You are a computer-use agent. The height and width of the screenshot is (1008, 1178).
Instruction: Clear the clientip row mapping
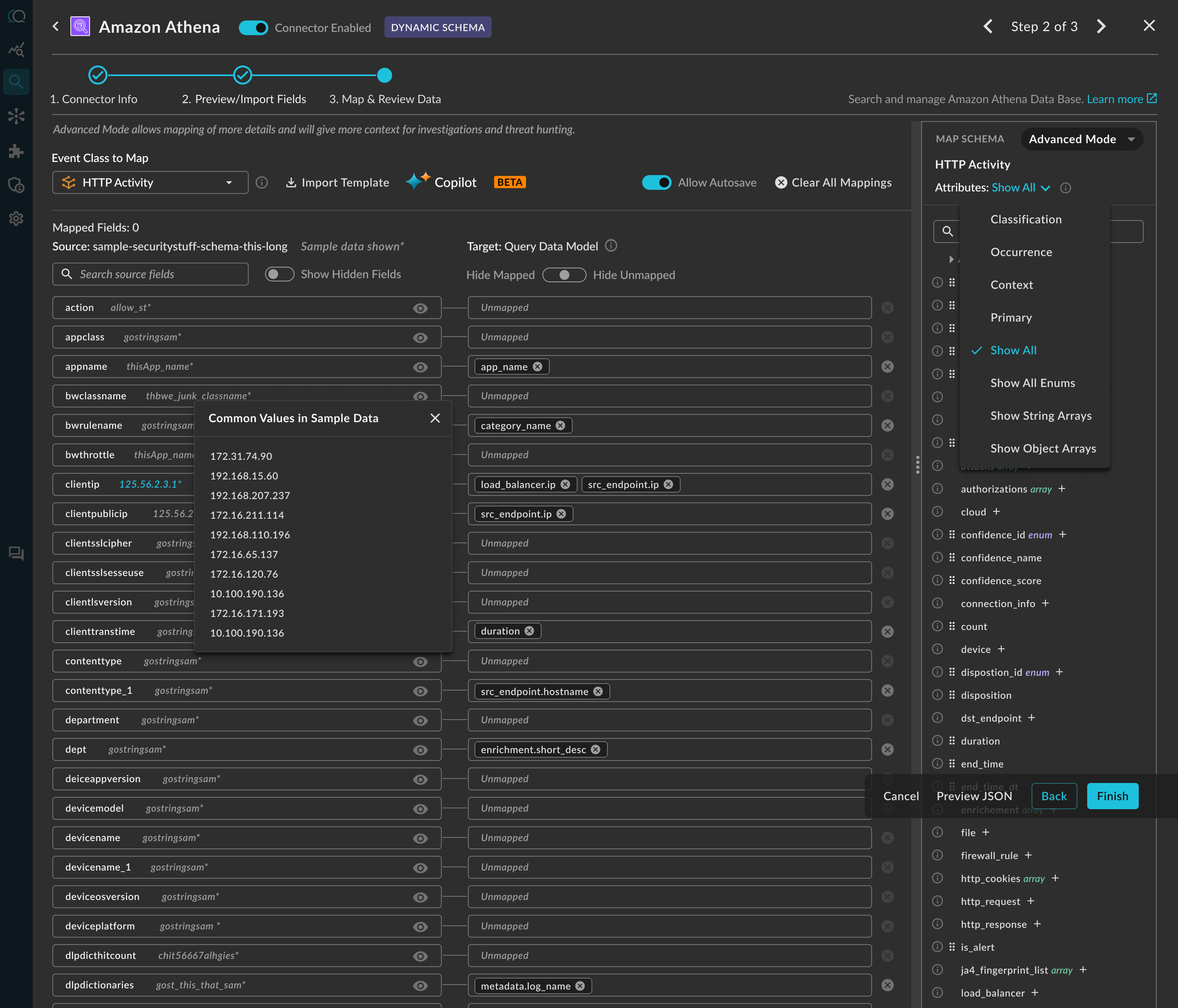point(888,484)
